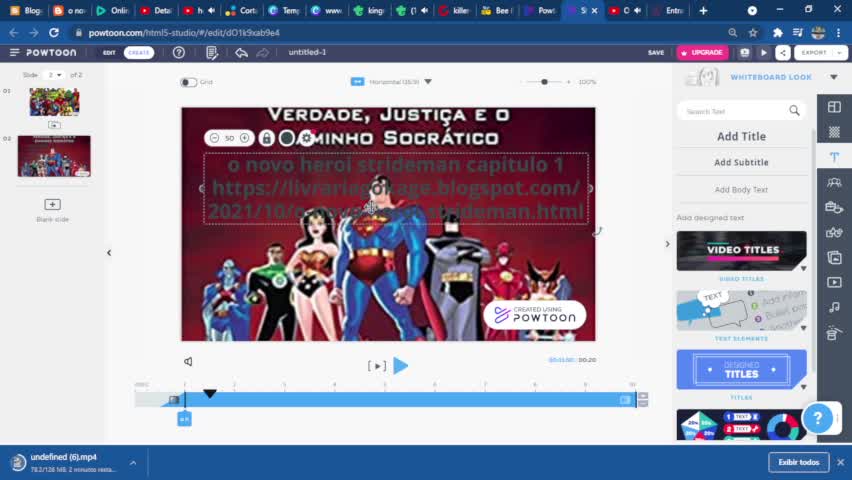The height and width of the screenshot is (480, 852).
Task: Open the Sound music-note panel
Action: coord(834,307)
